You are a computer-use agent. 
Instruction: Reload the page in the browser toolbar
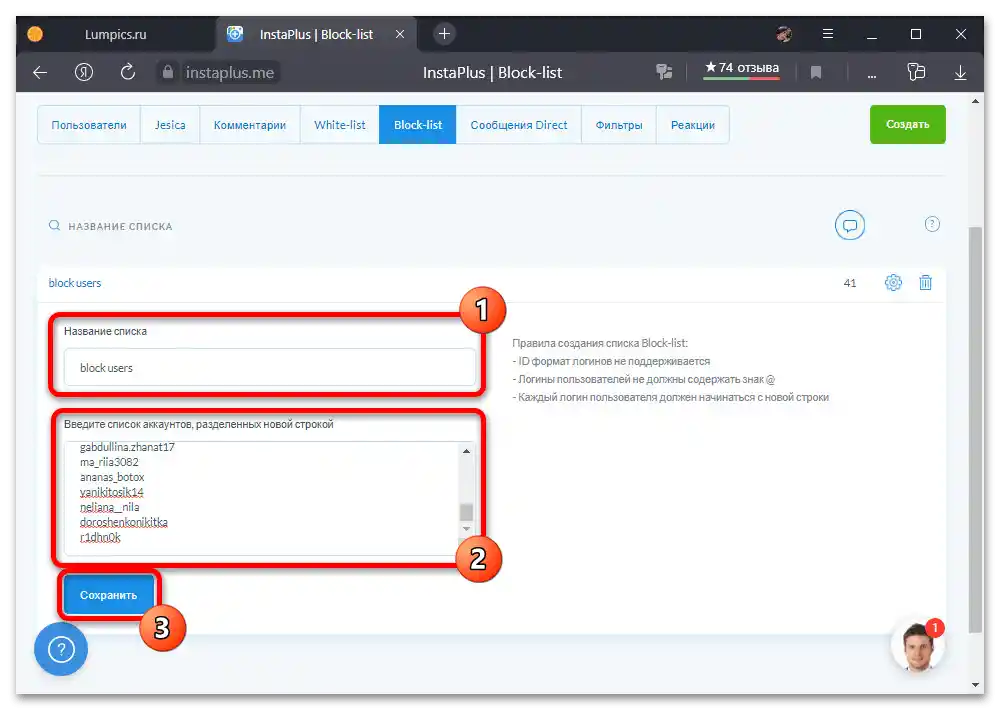[x=126, y=72]
